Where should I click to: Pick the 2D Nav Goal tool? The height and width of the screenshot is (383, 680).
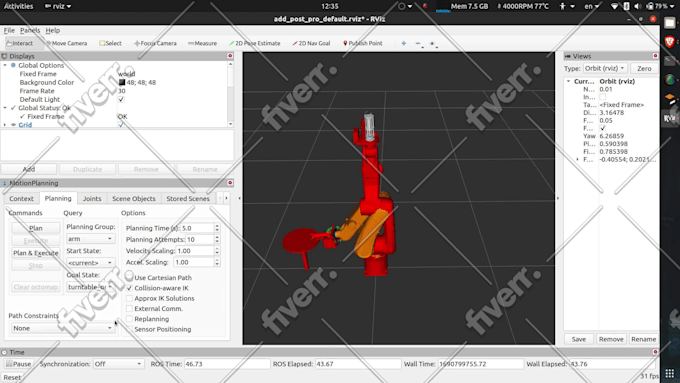coord(311,43)
